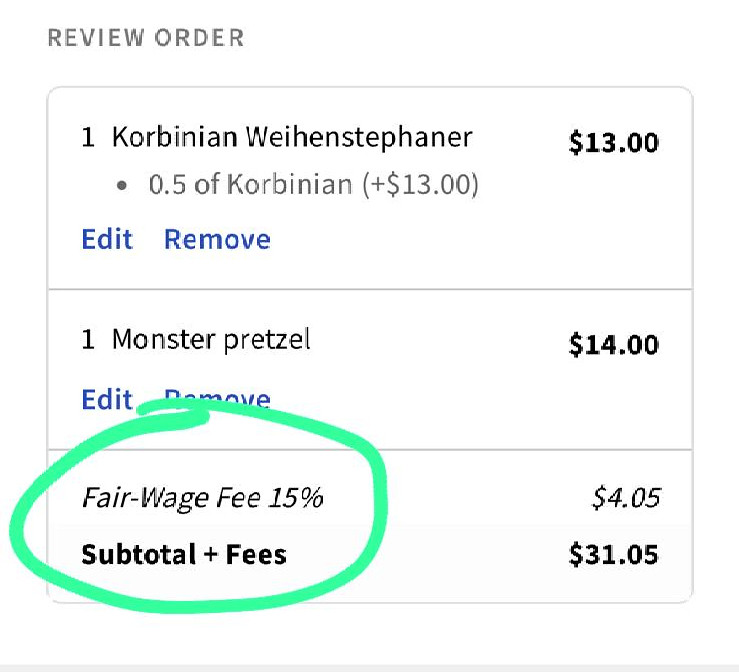This screenshot has width=739, height=672.
Task: Click the Review Order heading
Action: (x=146, y=39)
